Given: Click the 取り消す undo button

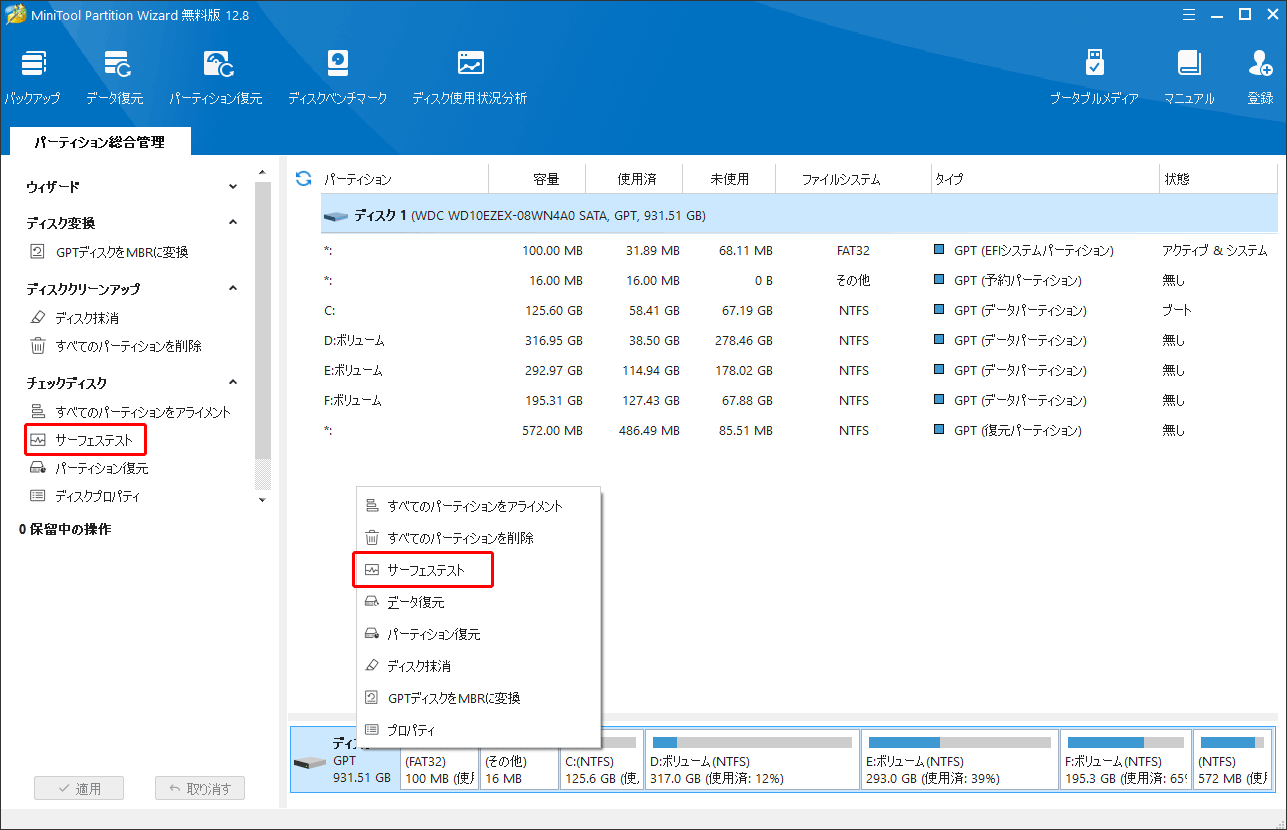Looking at the screenshot, I should 200,788.
